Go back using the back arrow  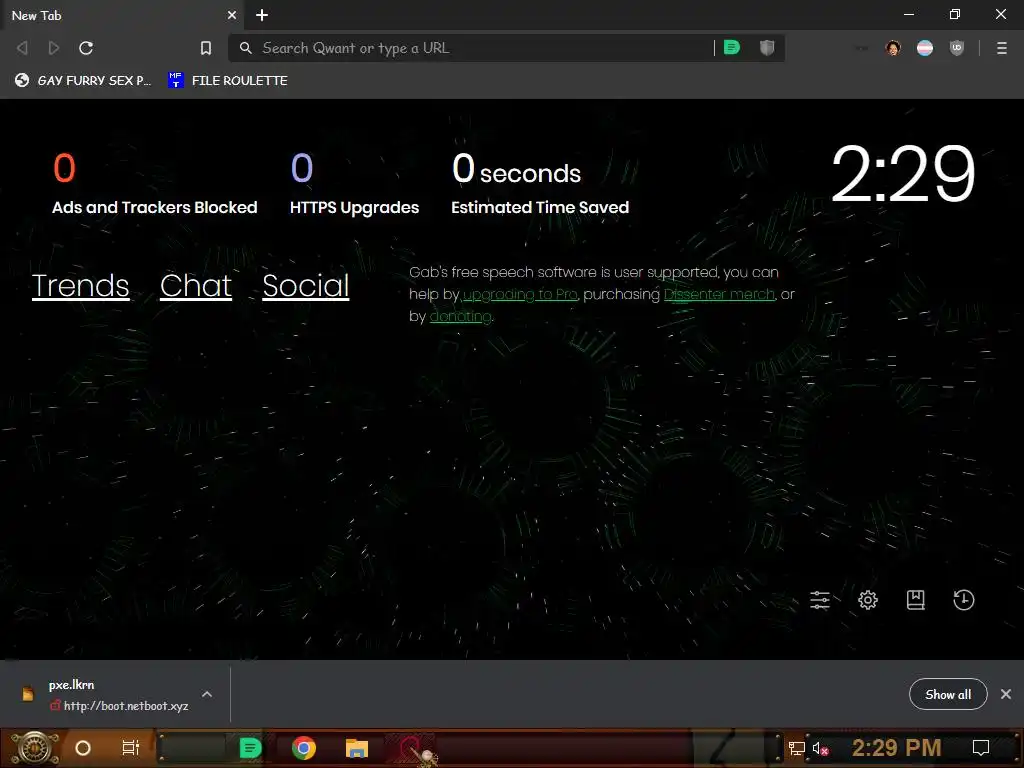coord(22,48)
